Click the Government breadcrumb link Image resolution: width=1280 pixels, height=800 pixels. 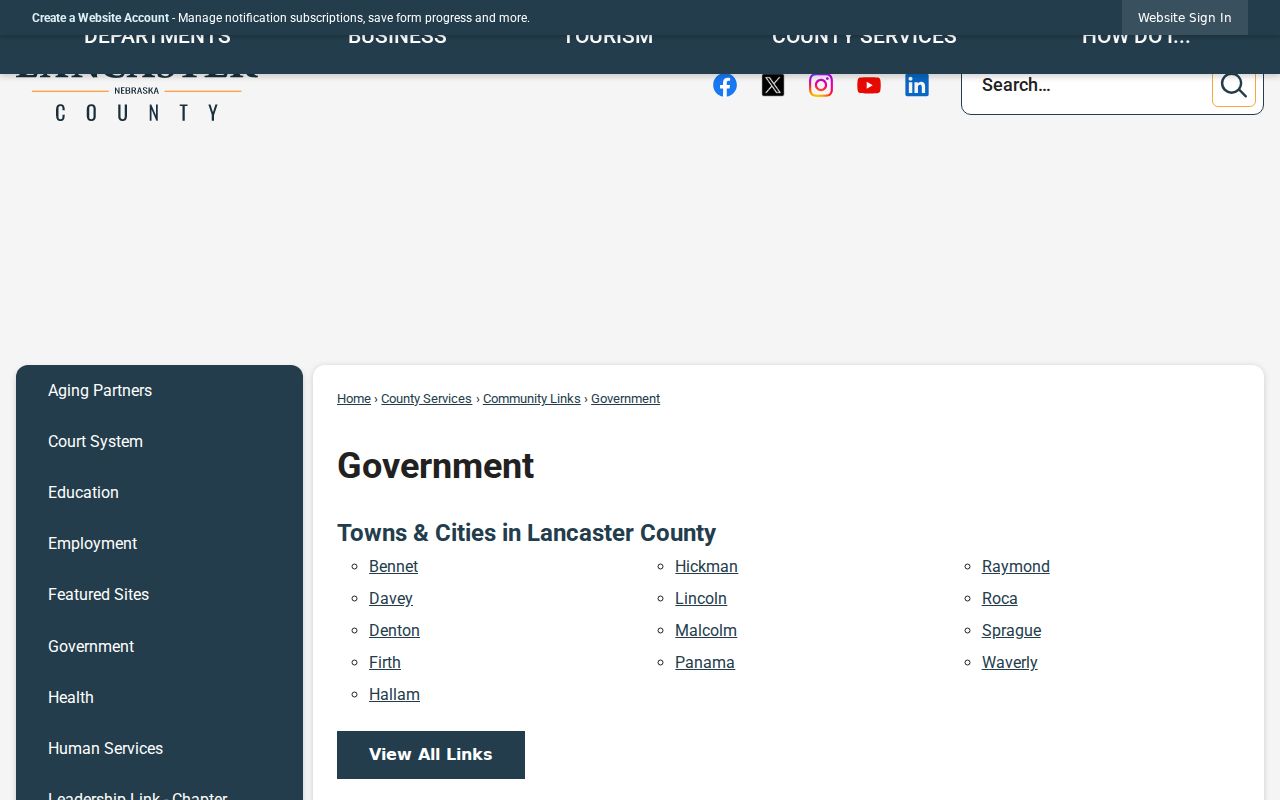coord(625,398)
